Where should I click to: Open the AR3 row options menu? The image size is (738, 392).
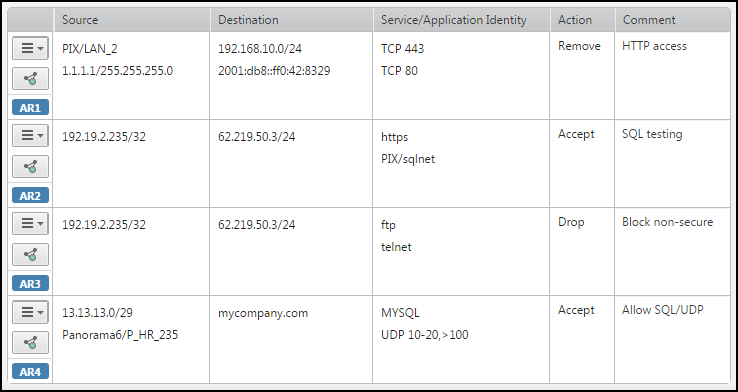(30, 224)
